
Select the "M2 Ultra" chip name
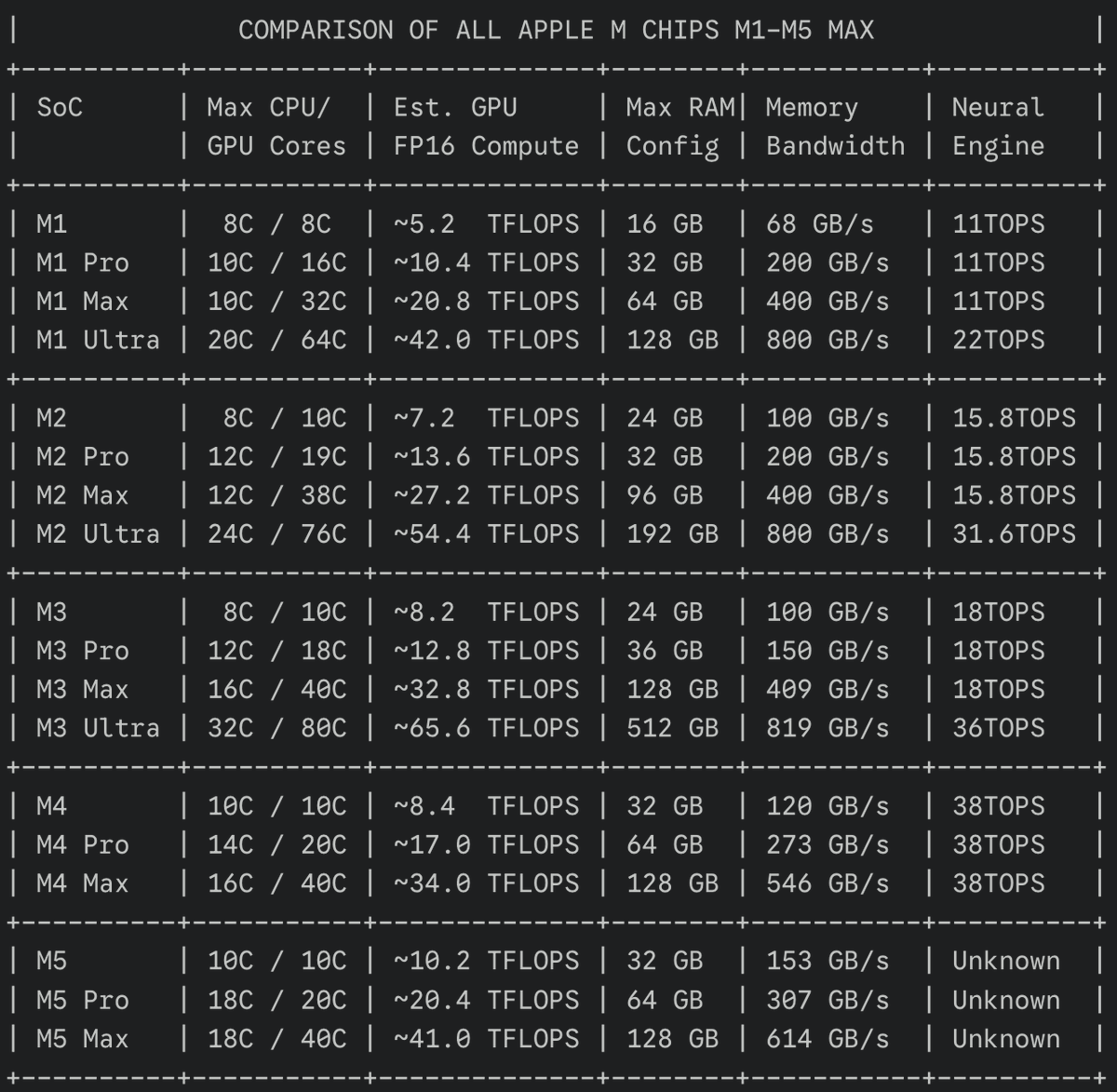click(x=98, y=533)
